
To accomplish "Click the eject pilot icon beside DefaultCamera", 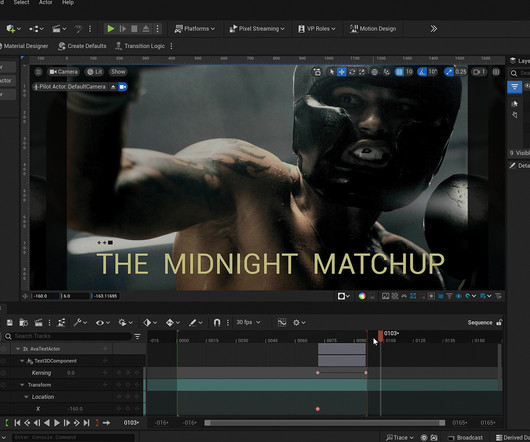I will click(x=113, y=87).
